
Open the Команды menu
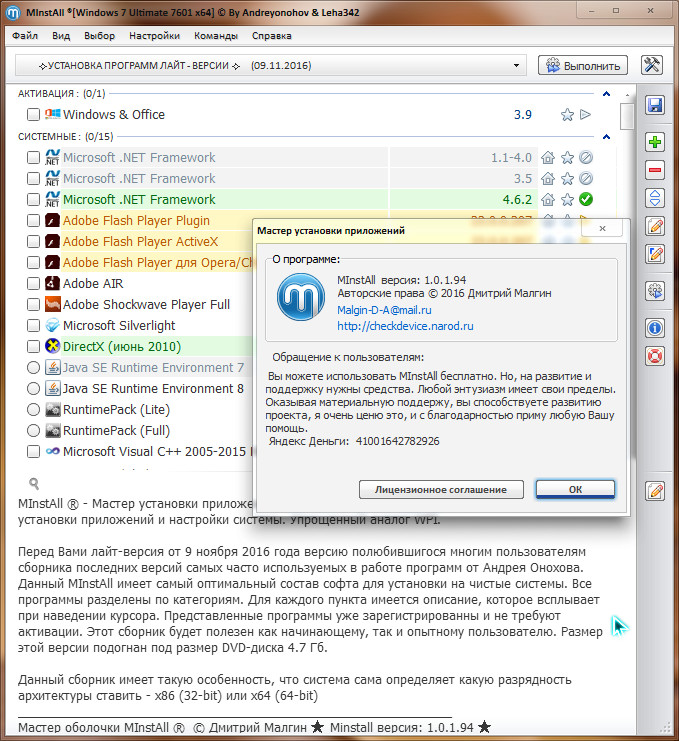(216, 36)
